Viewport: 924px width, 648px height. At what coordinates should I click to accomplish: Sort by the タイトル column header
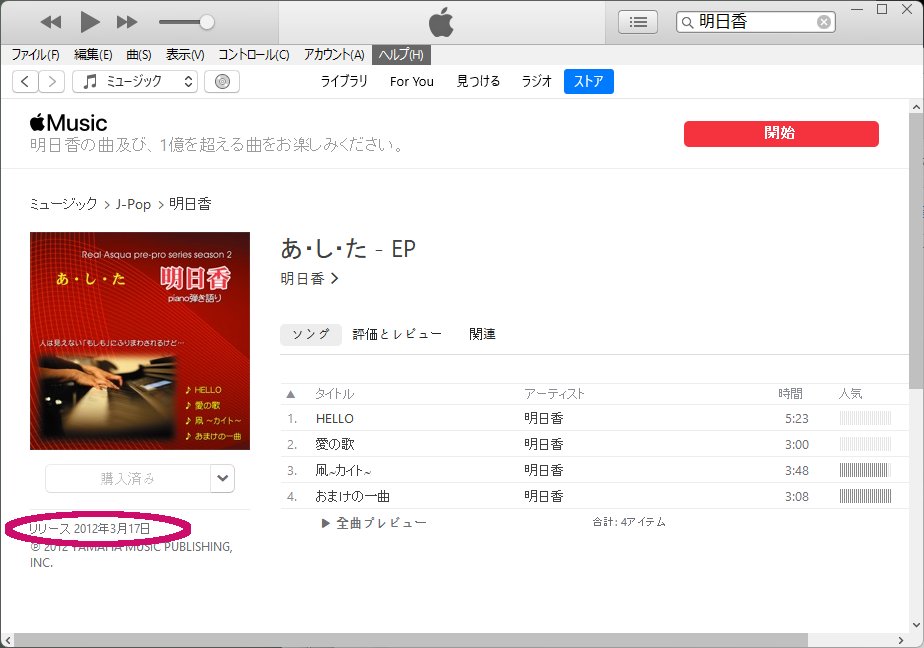tap(335, 394)
